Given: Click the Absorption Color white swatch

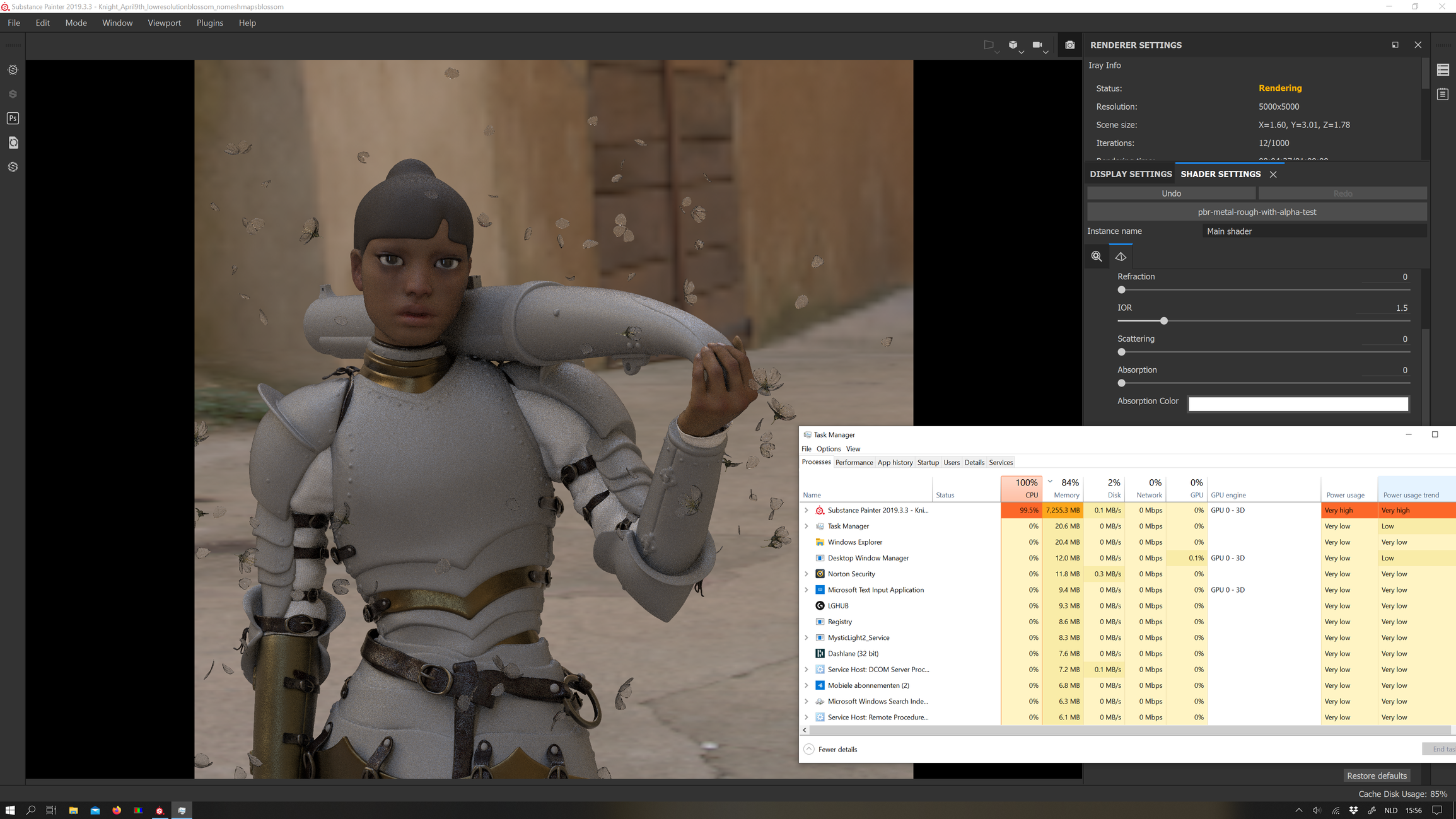Looking at the screenshot, I should (1299, 403).
